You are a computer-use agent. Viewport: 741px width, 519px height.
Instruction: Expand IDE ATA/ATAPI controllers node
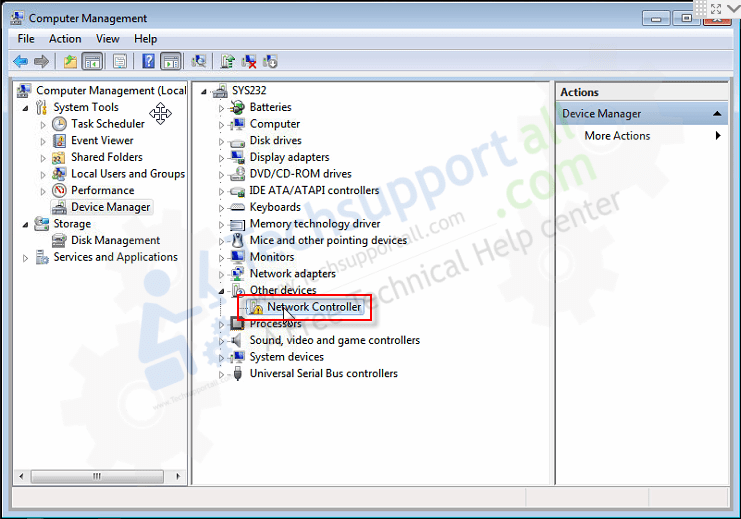[x=221, y=191]
